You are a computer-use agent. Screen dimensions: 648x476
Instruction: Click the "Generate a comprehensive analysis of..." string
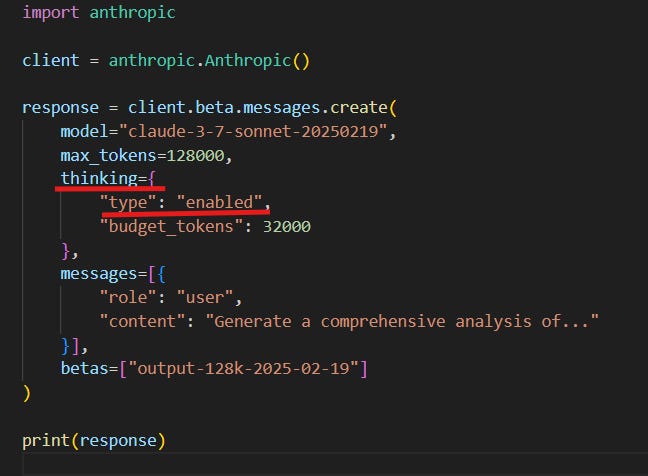[x=402, y=321]
